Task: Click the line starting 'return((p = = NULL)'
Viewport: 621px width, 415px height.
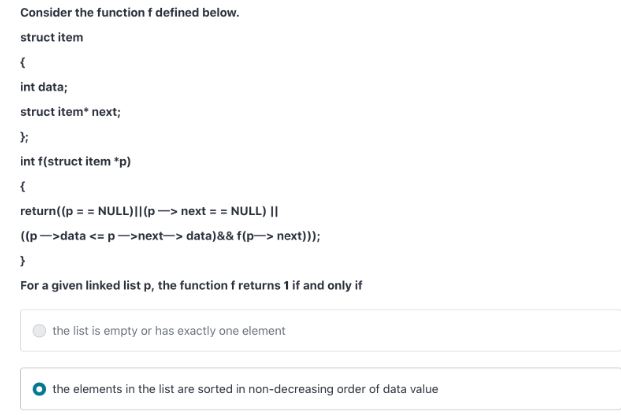Action: point(149,211)
